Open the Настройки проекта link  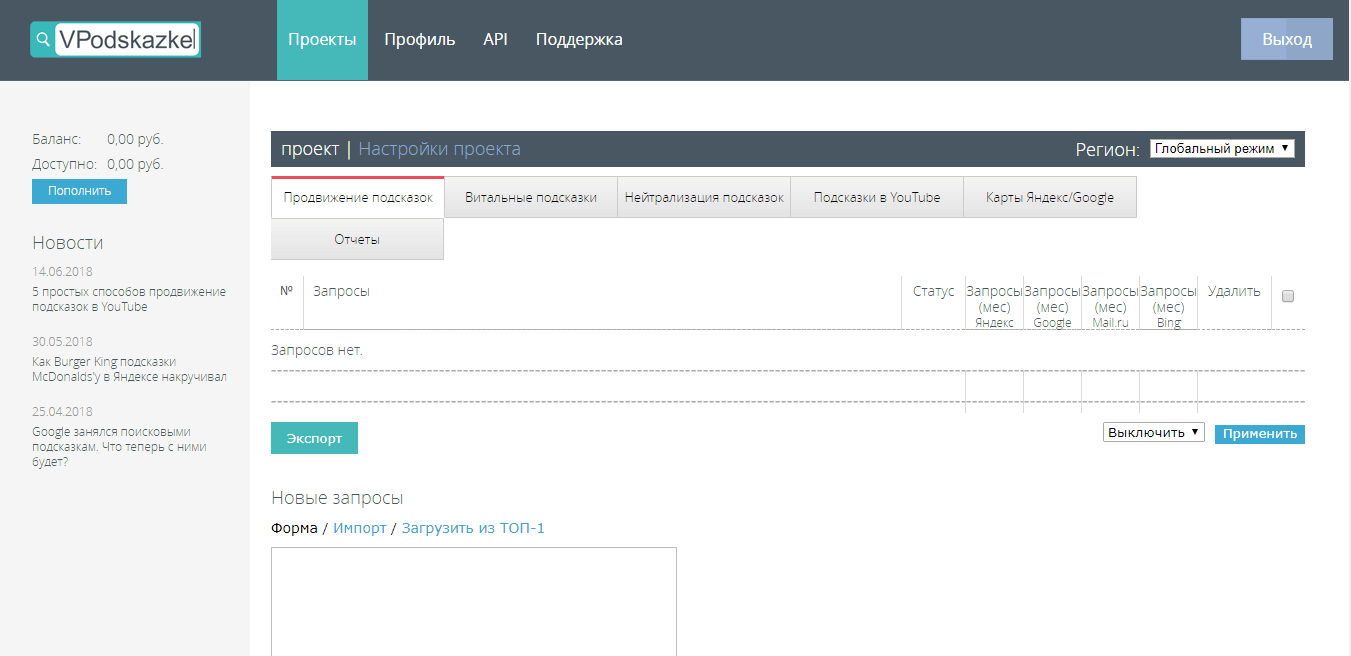439,149
